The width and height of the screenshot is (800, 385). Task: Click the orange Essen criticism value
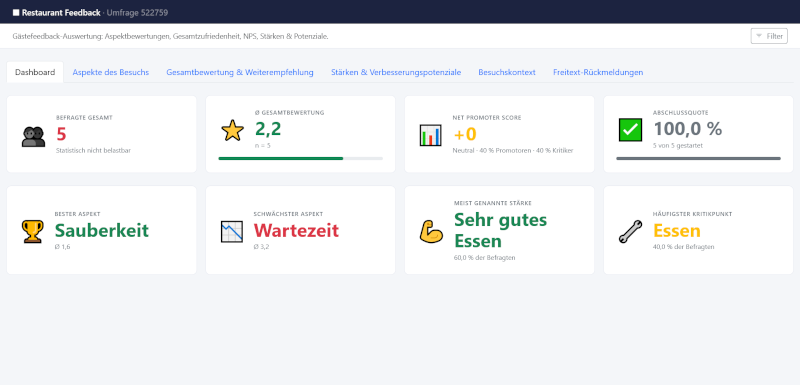pyautogui.click(x=677, y=230)
